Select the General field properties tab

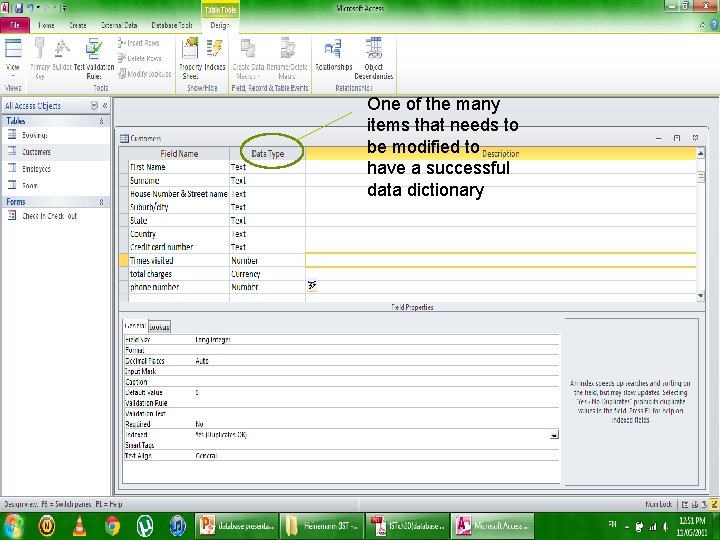coord(135,326)
